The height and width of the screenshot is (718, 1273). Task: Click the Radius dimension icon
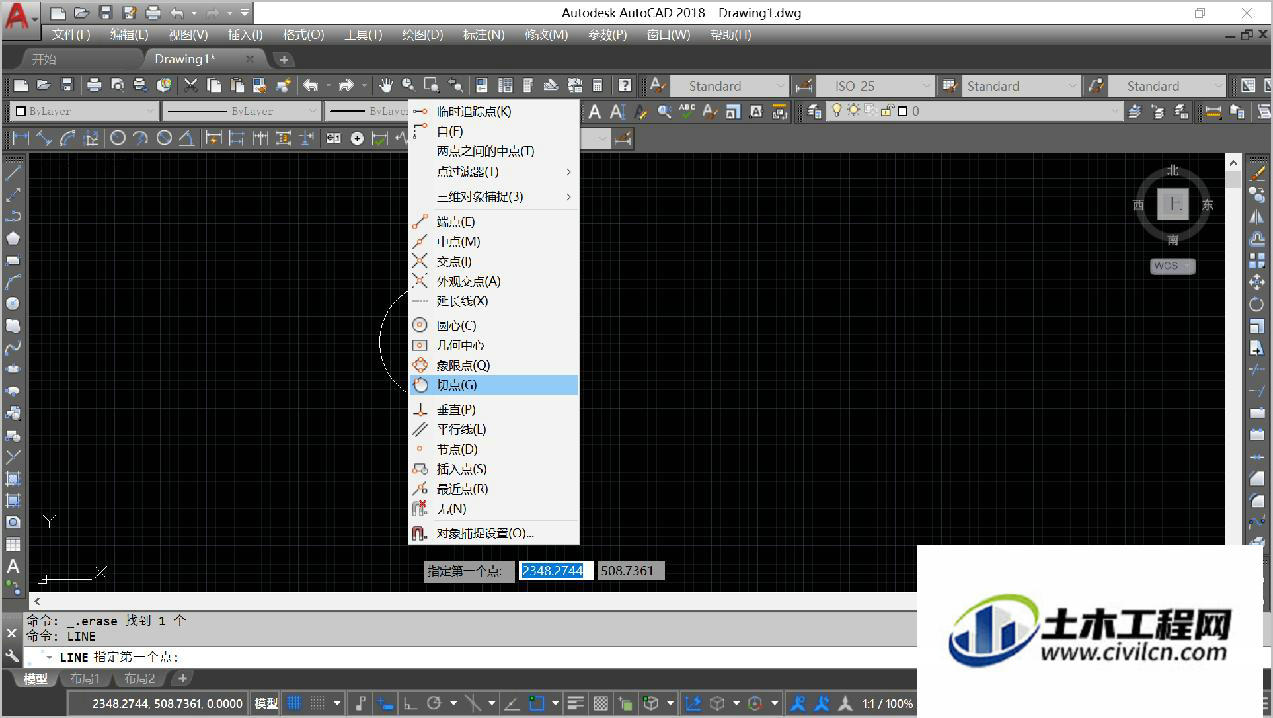pyautogui.click(x=118, y=138)
